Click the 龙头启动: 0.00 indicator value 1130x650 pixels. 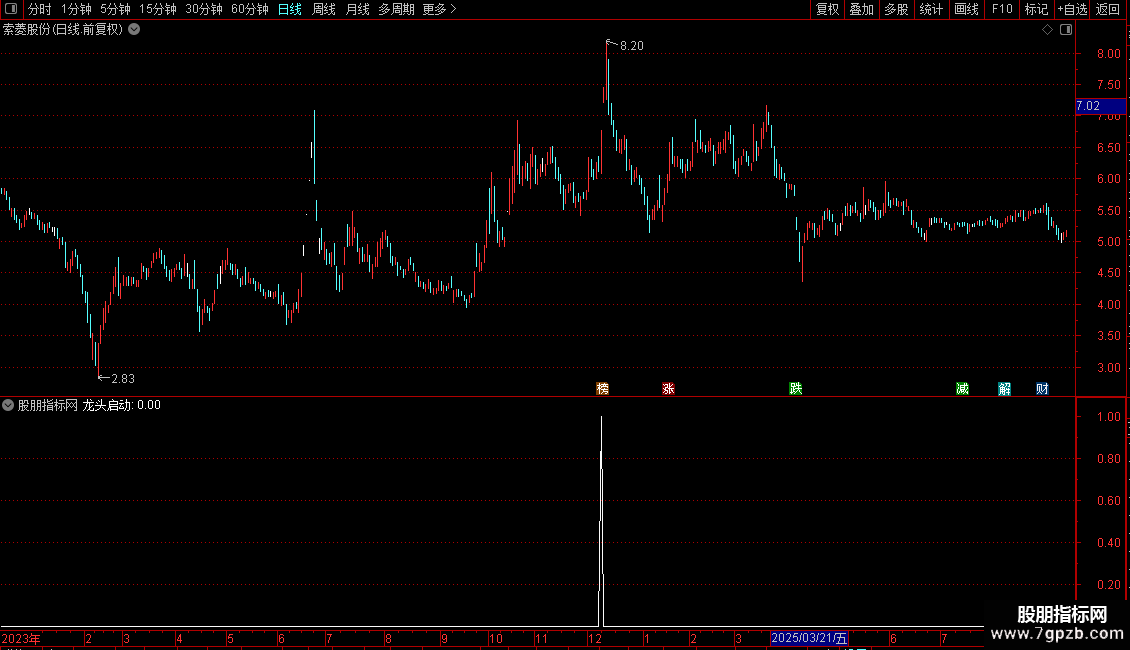[x=122, y=405]
